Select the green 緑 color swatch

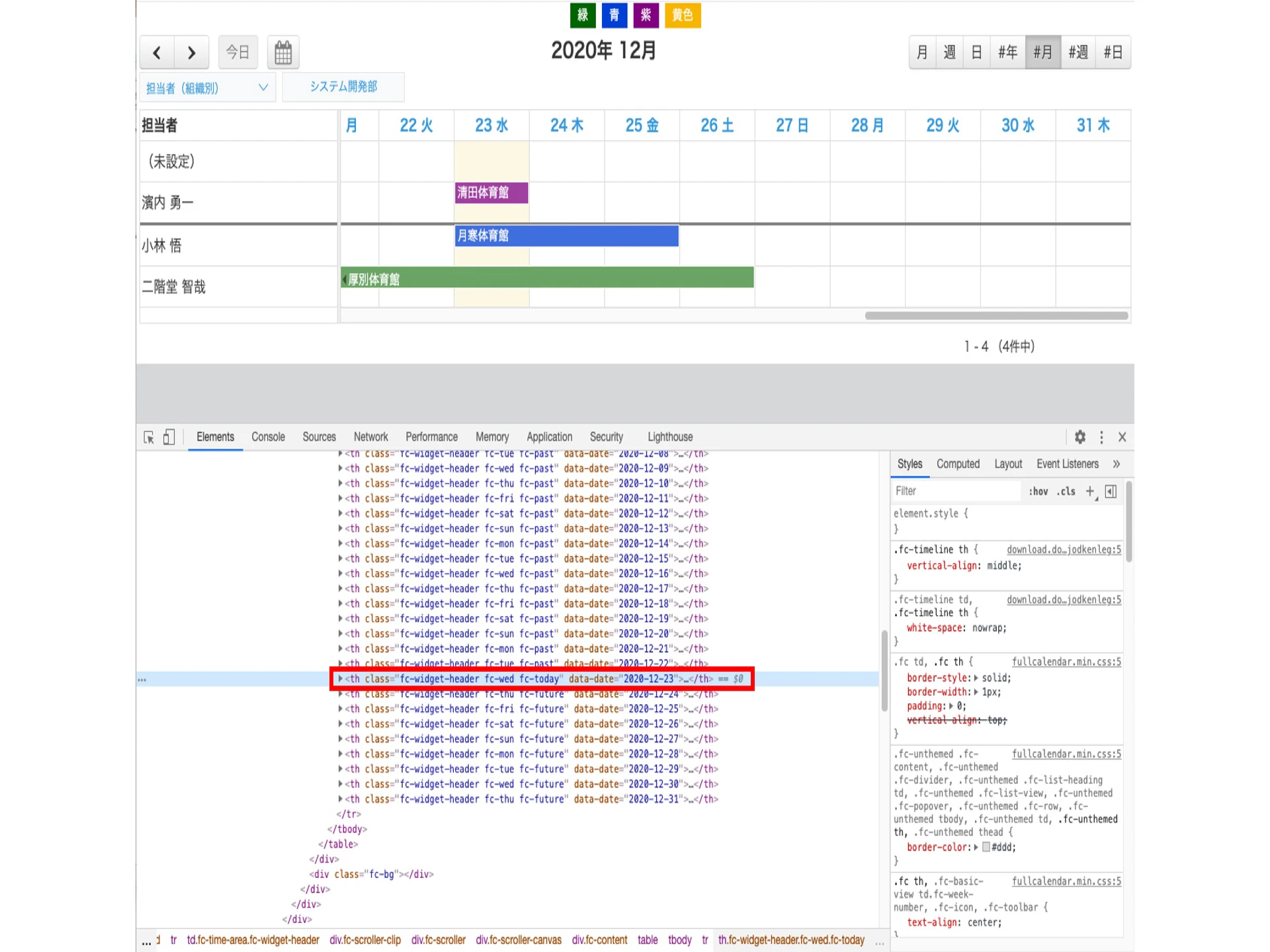tap(583, 15)
